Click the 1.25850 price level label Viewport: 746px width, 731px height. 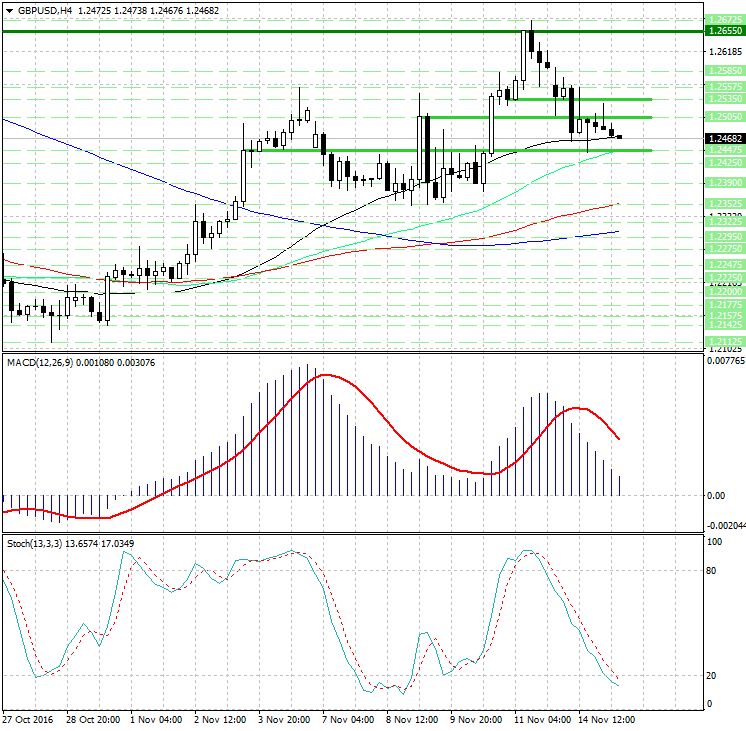pos(723,71)
